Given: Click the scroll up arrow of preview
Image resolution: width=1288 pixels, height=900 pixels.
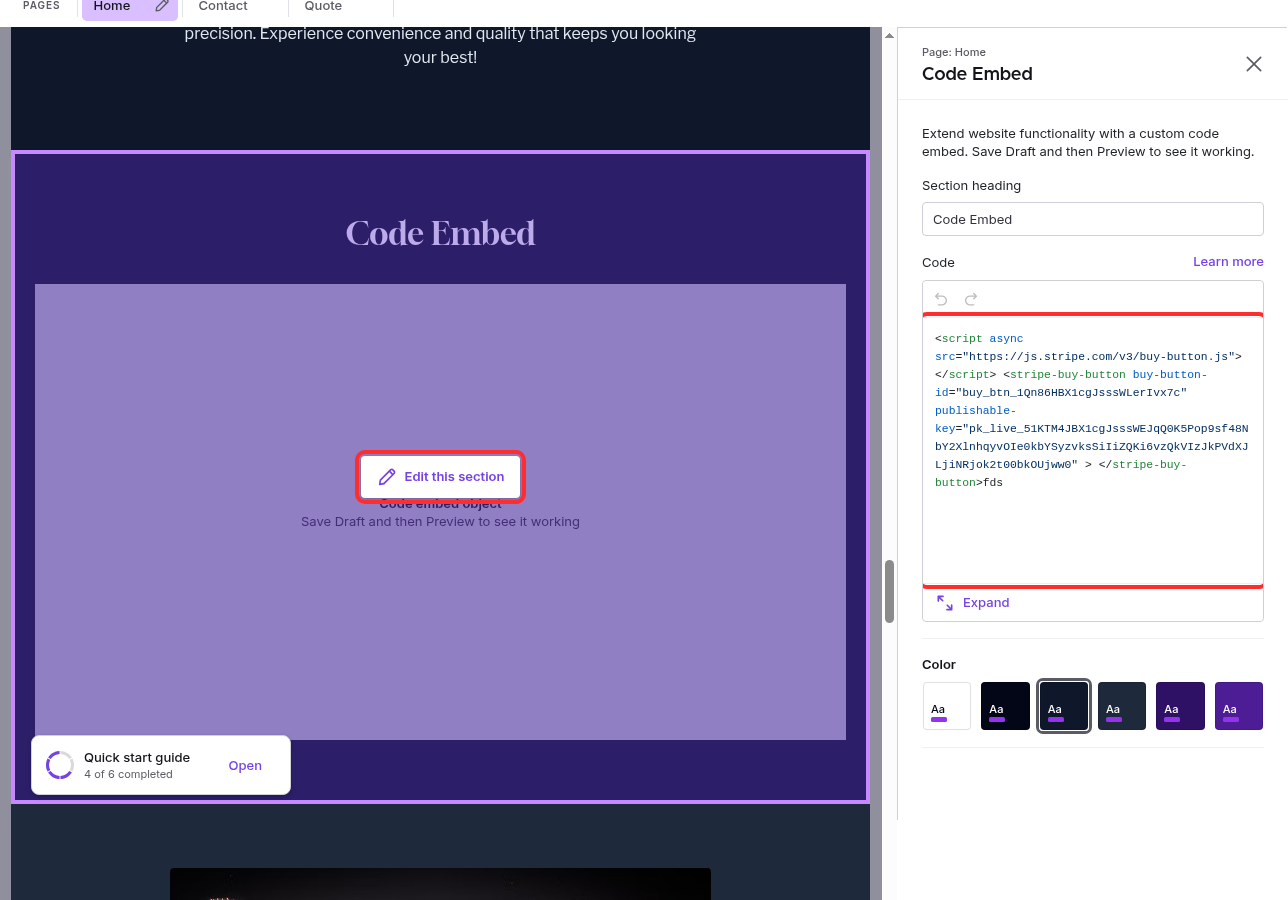Looking at the screenshot, I should click(889, 36).
